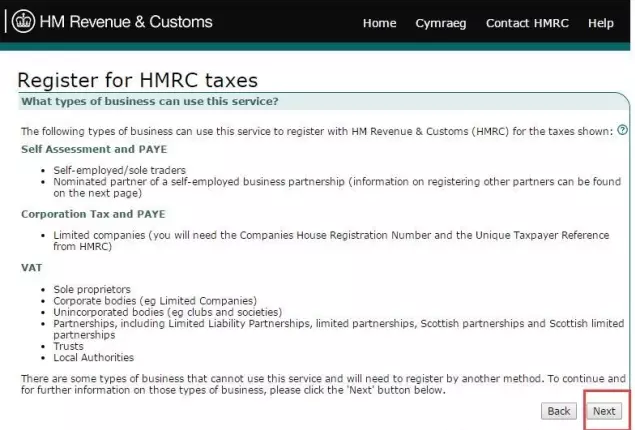
Task: Click the HM Revenue & Customs title text
Action: [126, 22]
